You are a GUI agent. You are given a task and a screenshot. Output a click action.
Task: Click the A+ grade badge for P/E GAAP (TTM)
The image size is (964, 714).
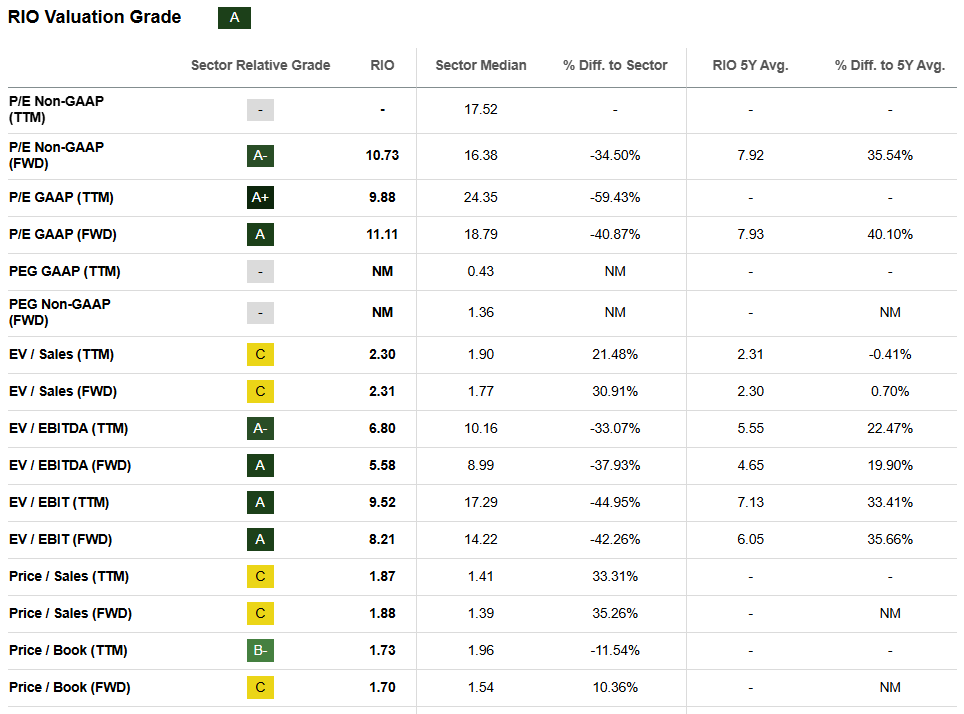260,197
